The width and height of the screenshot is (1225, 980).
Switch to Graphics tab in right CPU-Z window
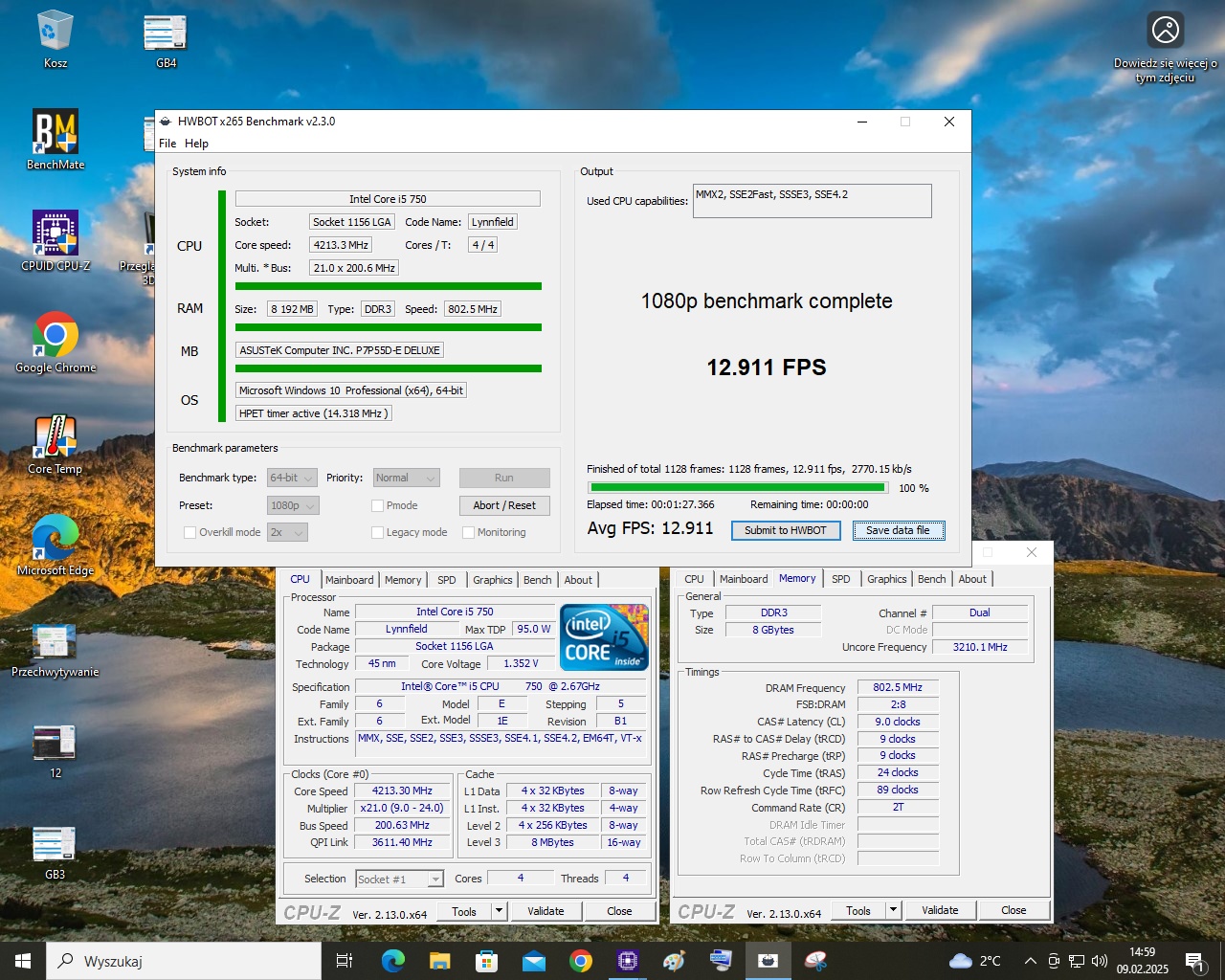click(x=887, y=579)
